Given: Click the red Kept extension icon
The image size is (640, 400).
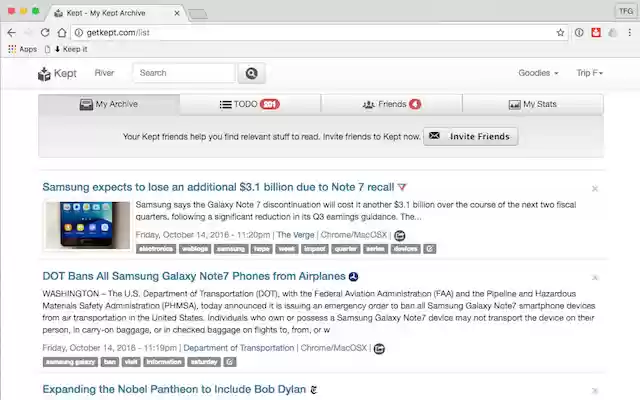Looking at the screenshot, I should [x=596, y=33].
